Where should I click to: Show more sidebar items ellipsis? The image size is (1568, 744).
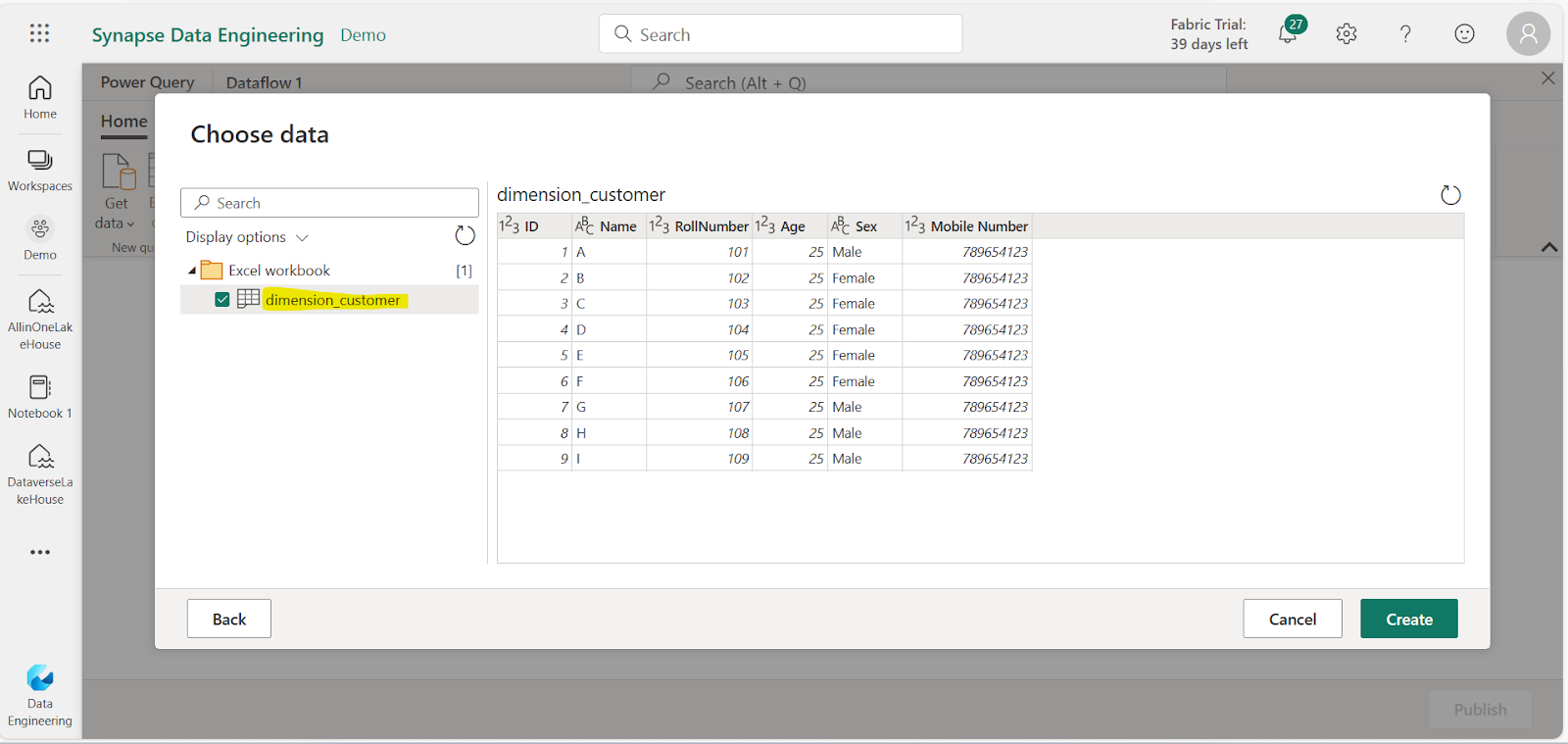(x=40, y=552)
